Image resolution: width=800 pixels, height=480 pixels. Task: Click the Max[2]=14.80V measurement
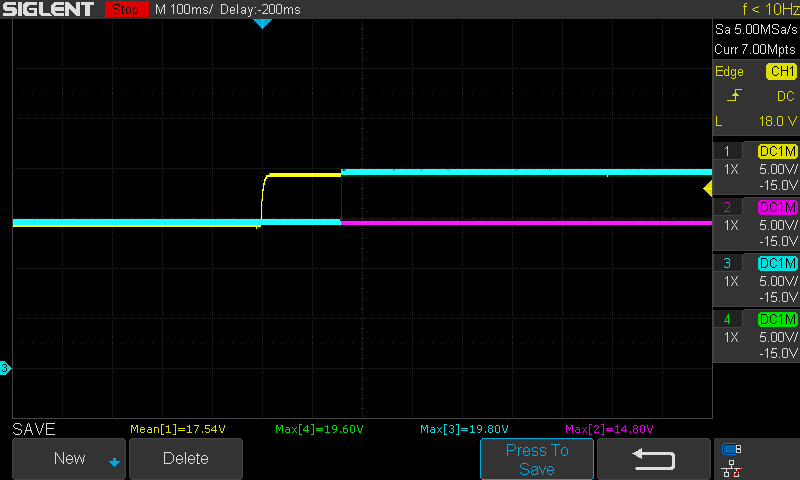[609, 430]
